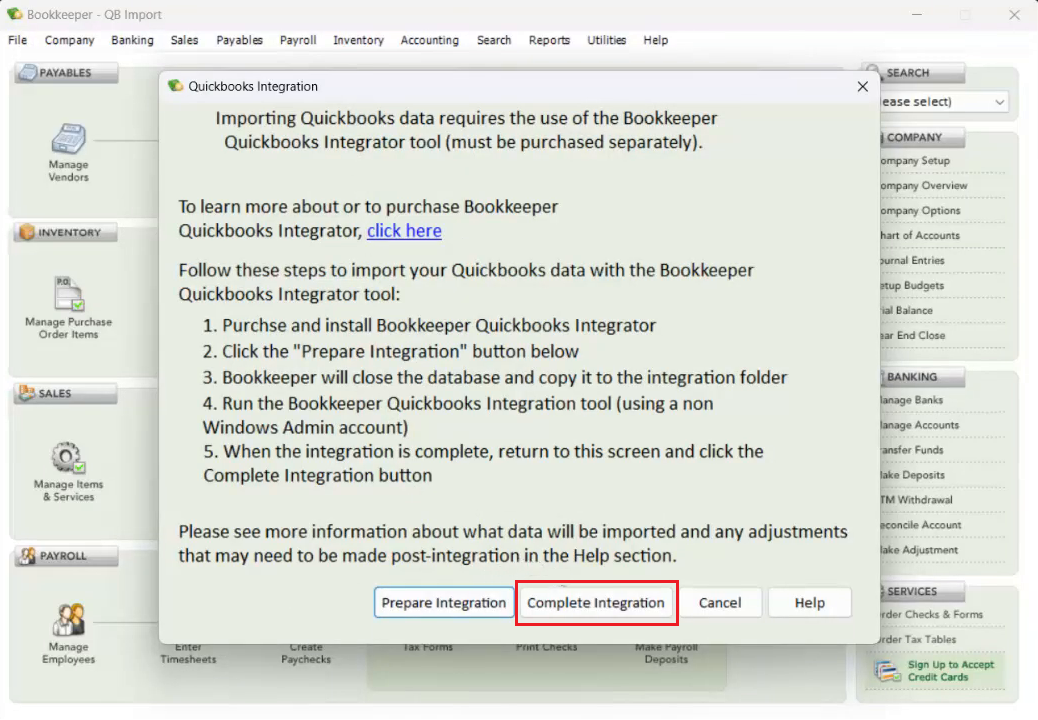Open Reconcile Account link

pos(920,525)
